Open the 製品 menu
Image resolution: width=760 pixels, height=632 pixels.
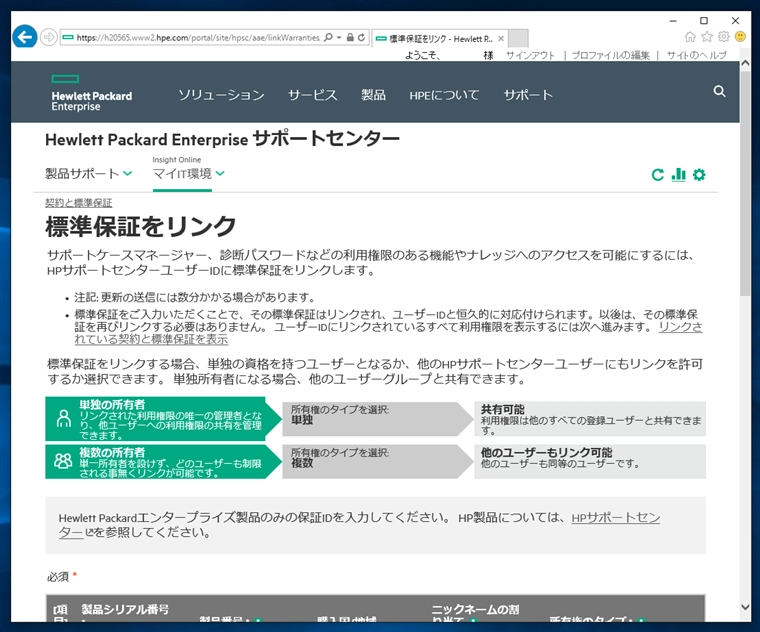click(x=373, y=95)
